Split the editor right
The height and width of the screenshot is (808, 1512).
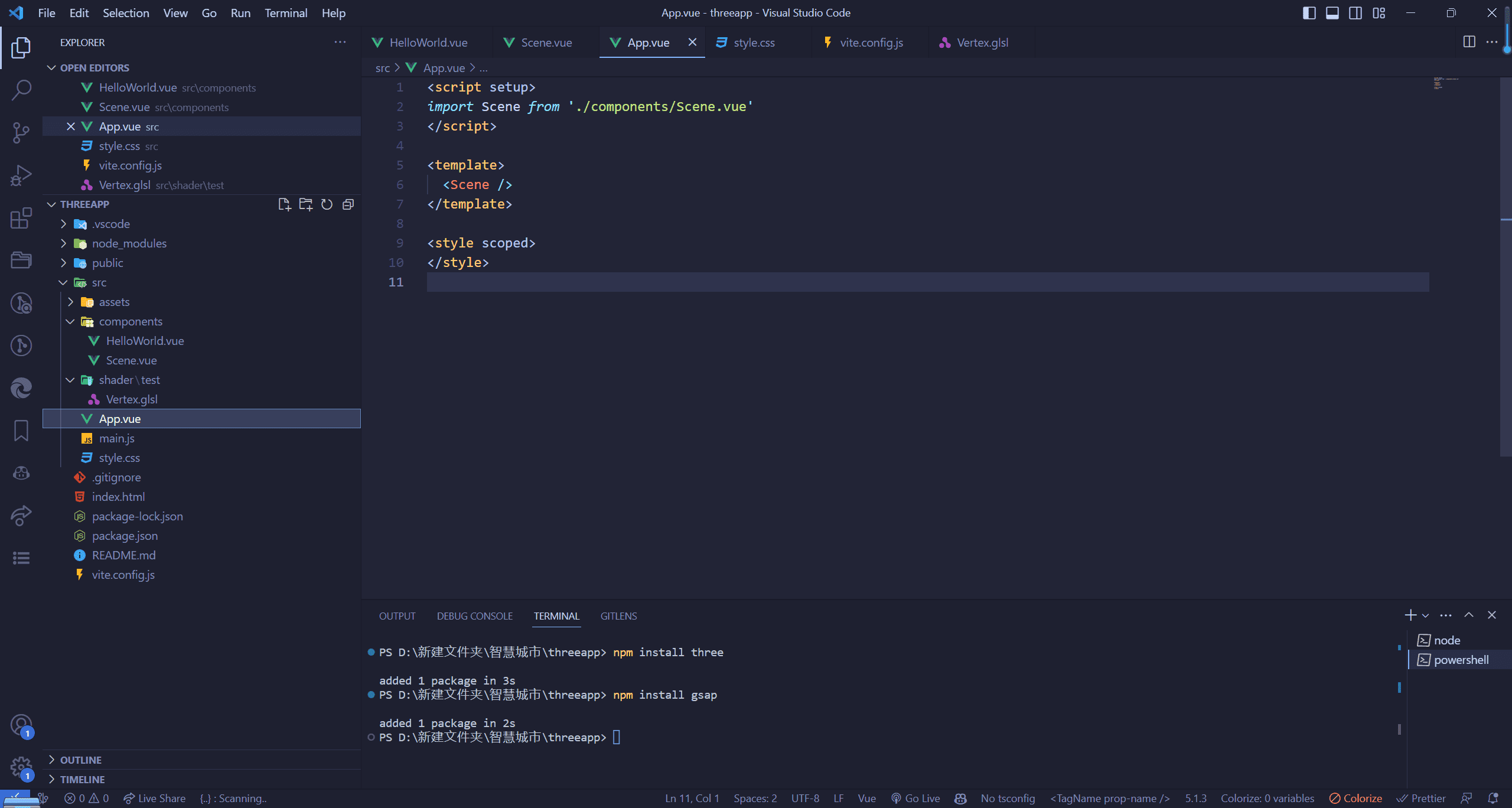point(1469,42)
